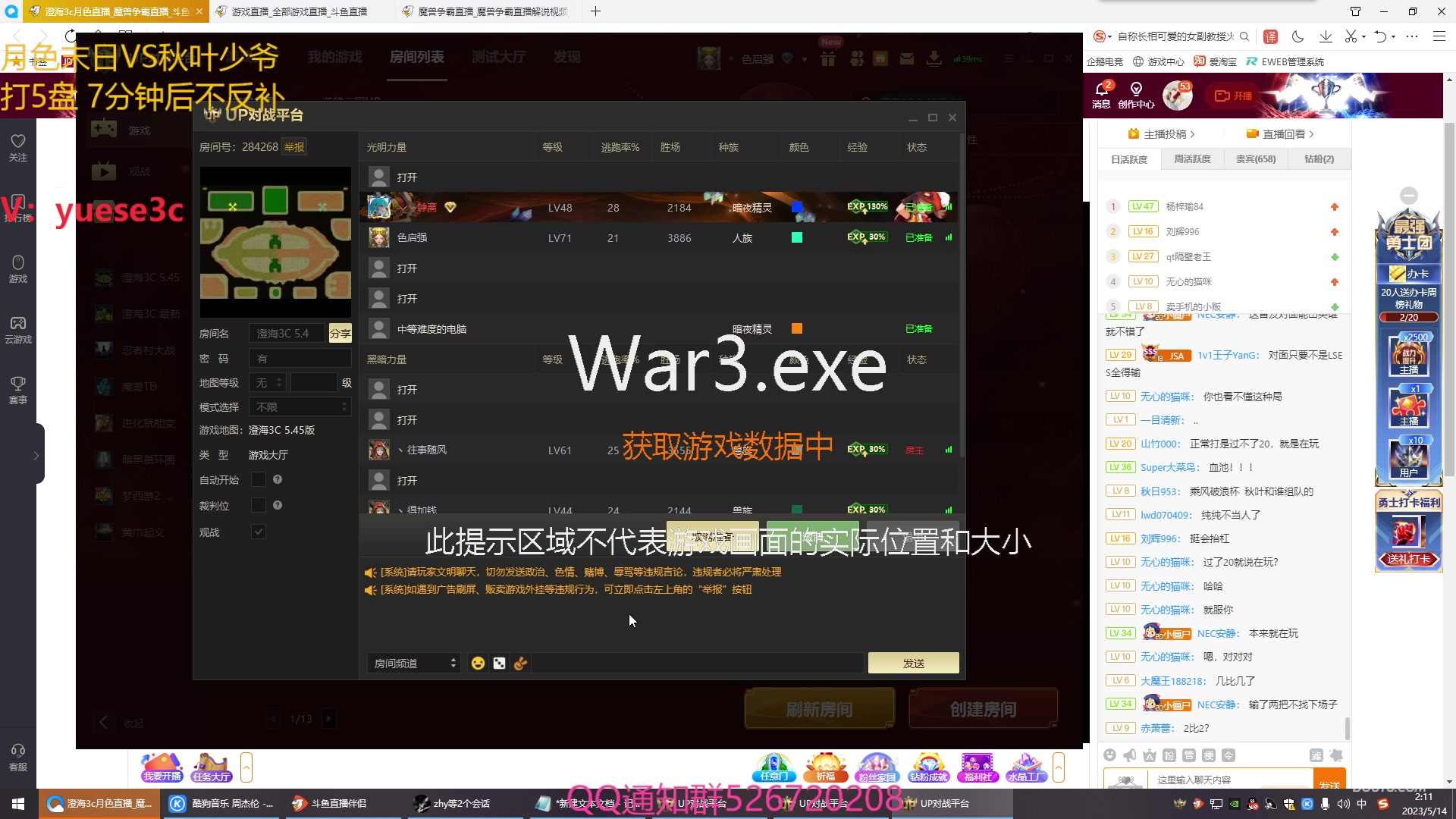The height and width of the screenshot is (819, 1456).
Task: Switch to the 贵宾(658) tab
Action: click(1256, 159)
